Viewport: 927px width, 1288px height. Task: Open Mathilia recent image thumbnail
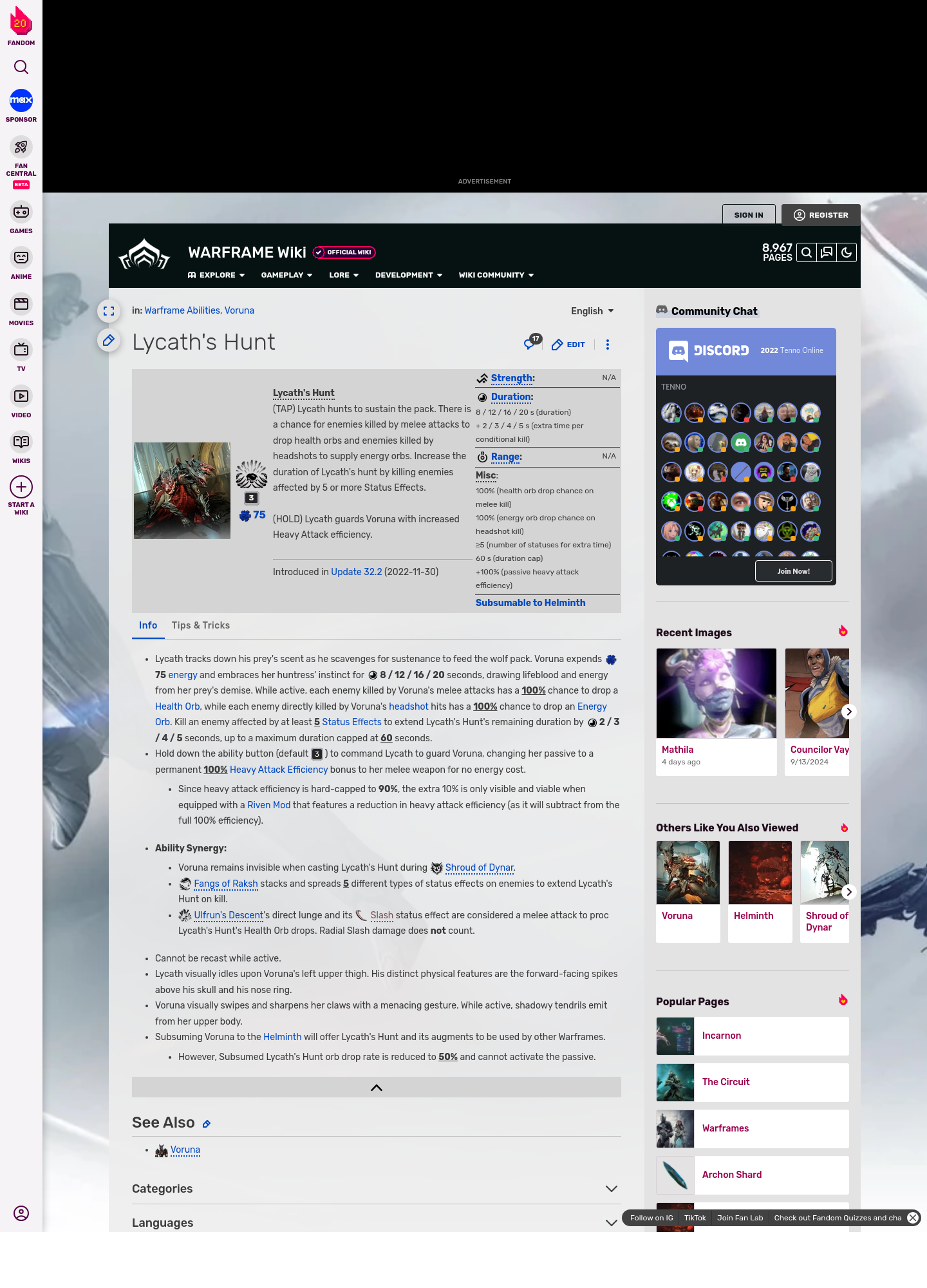point(716,693)
